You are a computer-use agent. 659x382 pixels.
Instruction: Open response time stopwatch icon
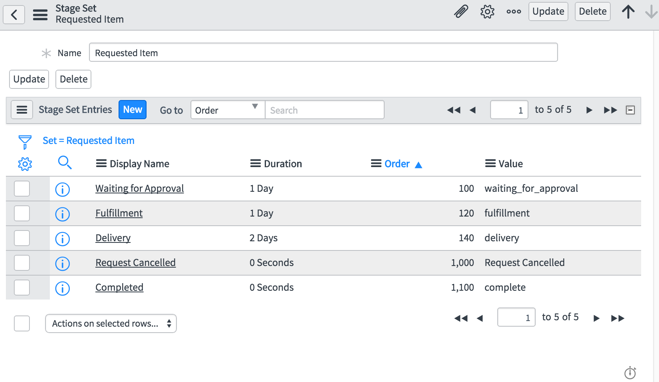tap(630, 372)
